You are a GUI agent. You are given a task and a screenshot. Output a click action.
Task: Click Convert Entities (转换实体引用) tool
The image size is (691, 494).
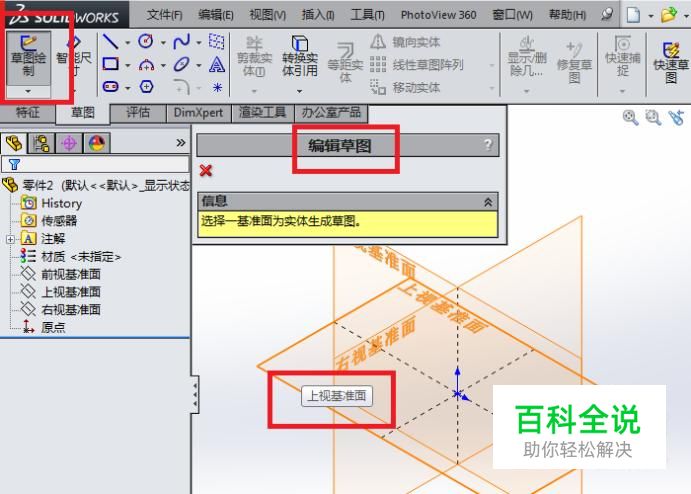[x=300, y=56]
